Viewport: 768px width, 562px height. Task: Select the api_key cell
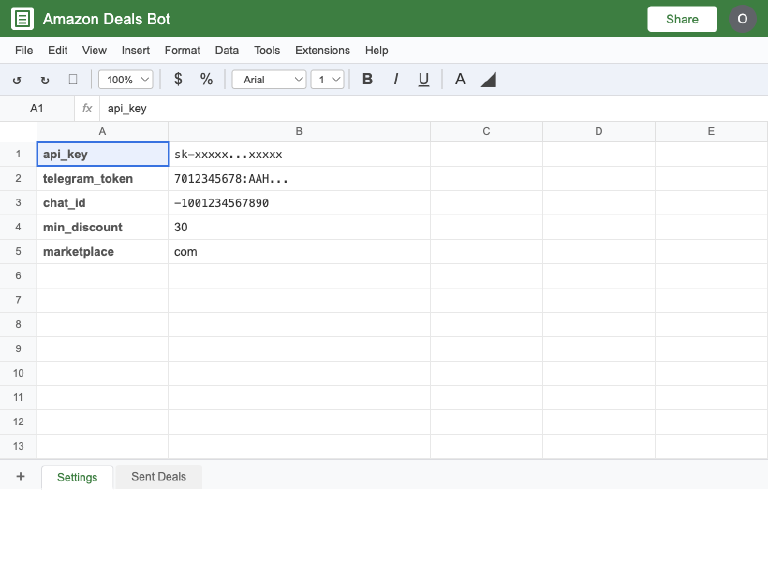103,154
